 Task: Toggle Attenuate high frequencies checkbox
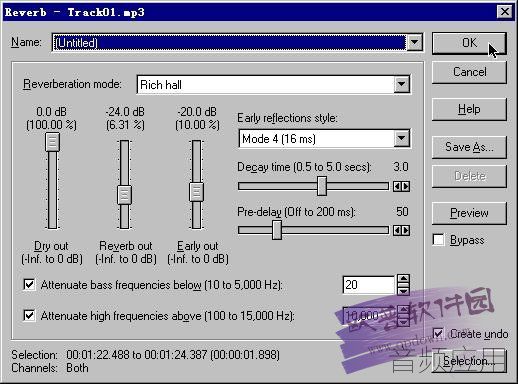pyautogui.click(x=29, y=315)
